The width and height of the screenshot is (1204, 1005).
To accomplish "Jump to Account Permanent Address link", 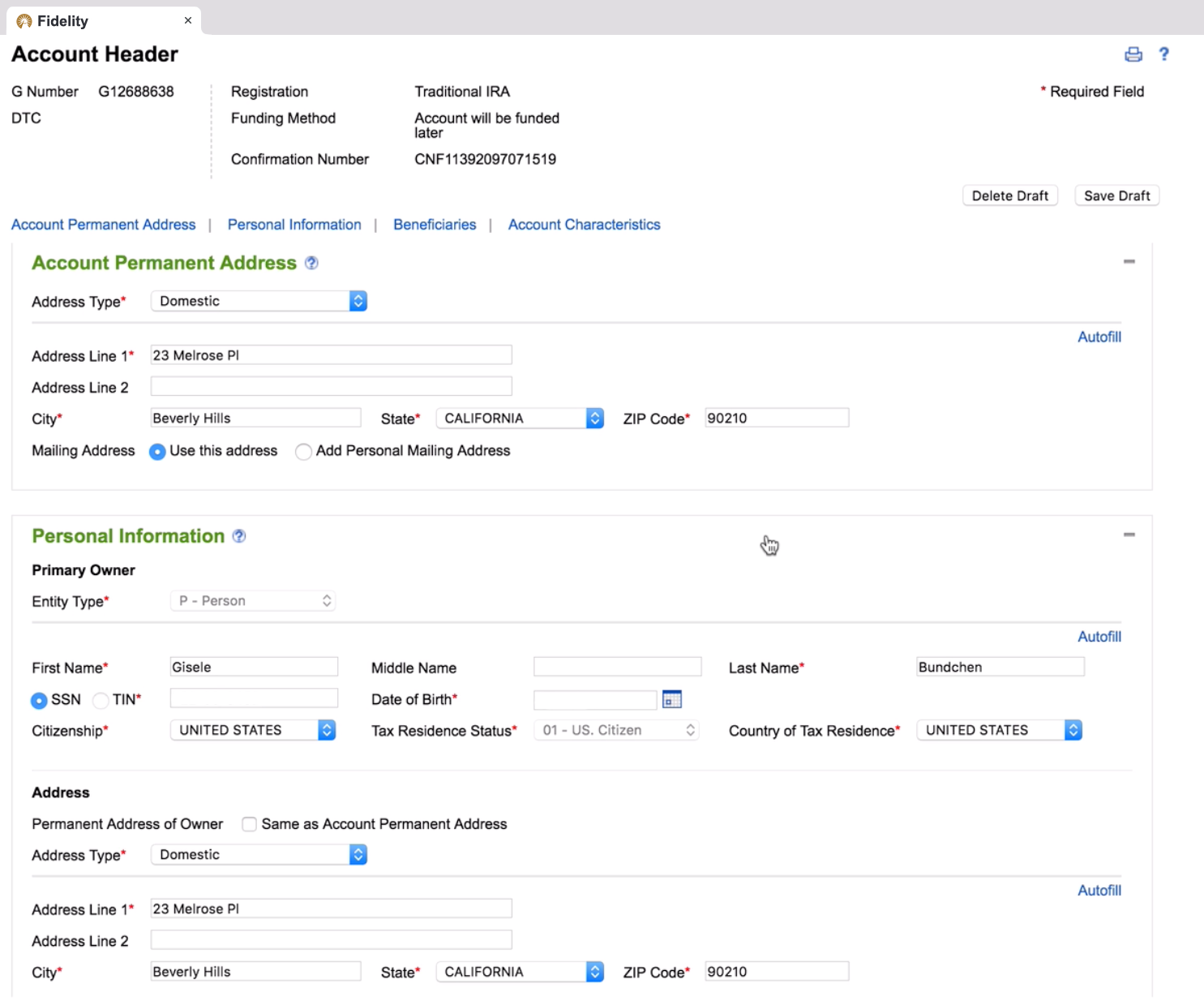I will [x=103, y=225].
